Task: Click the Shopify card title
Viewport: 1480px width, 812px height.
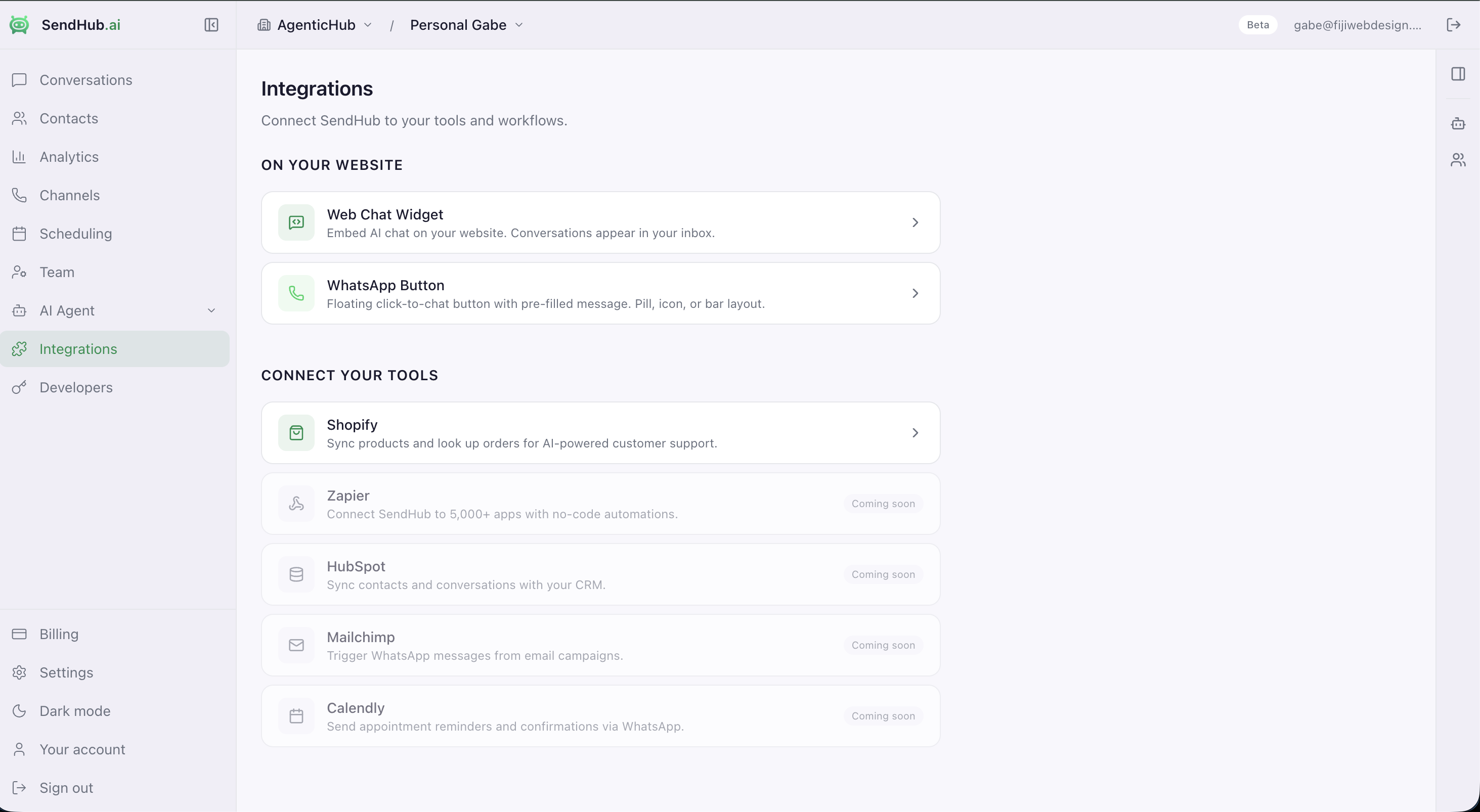Action: [352, 425]
